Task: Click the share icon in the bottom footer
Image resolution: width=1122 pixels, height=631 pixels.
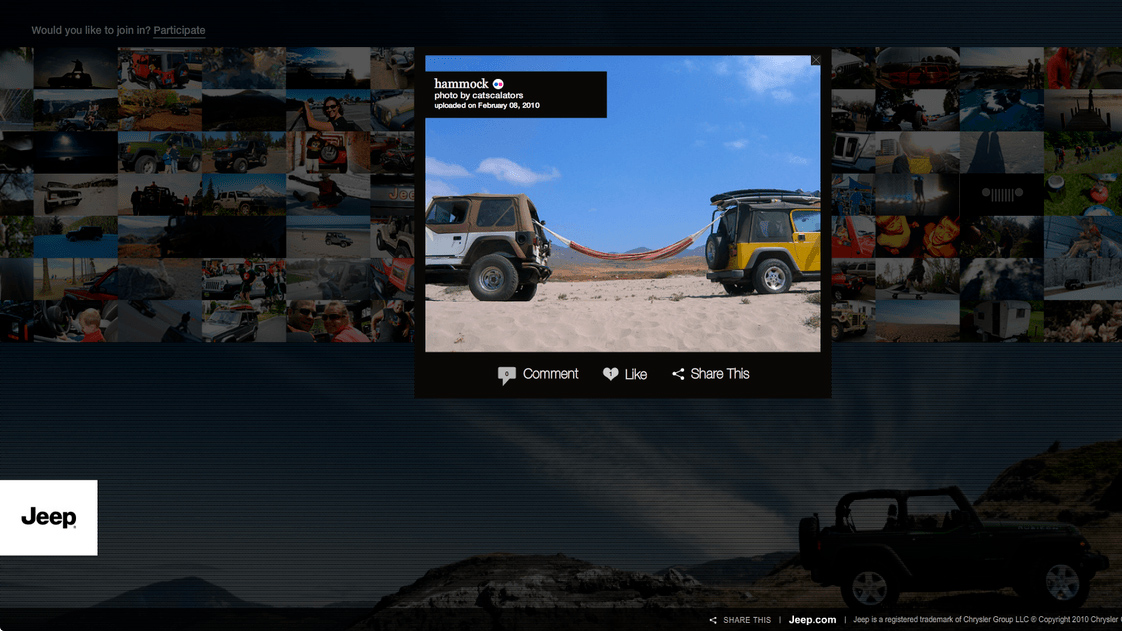Action: (712, 620)
